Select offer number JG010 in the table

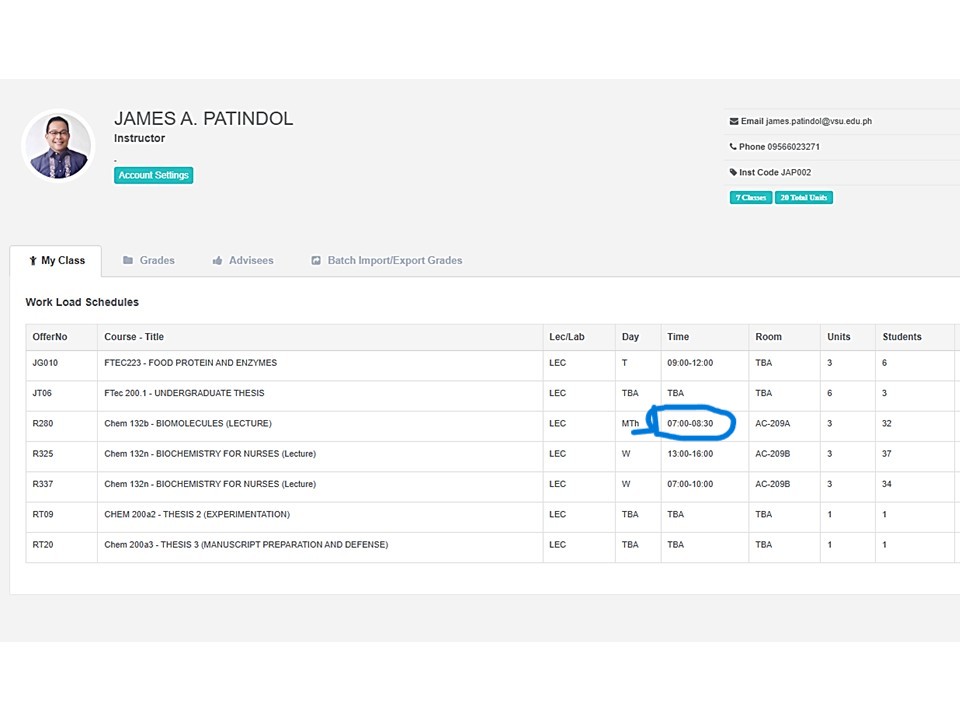click(45, 363)
